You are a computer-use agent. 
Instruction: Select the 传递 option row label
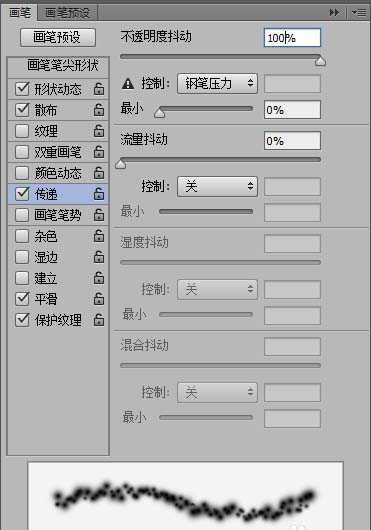(46, 194)
